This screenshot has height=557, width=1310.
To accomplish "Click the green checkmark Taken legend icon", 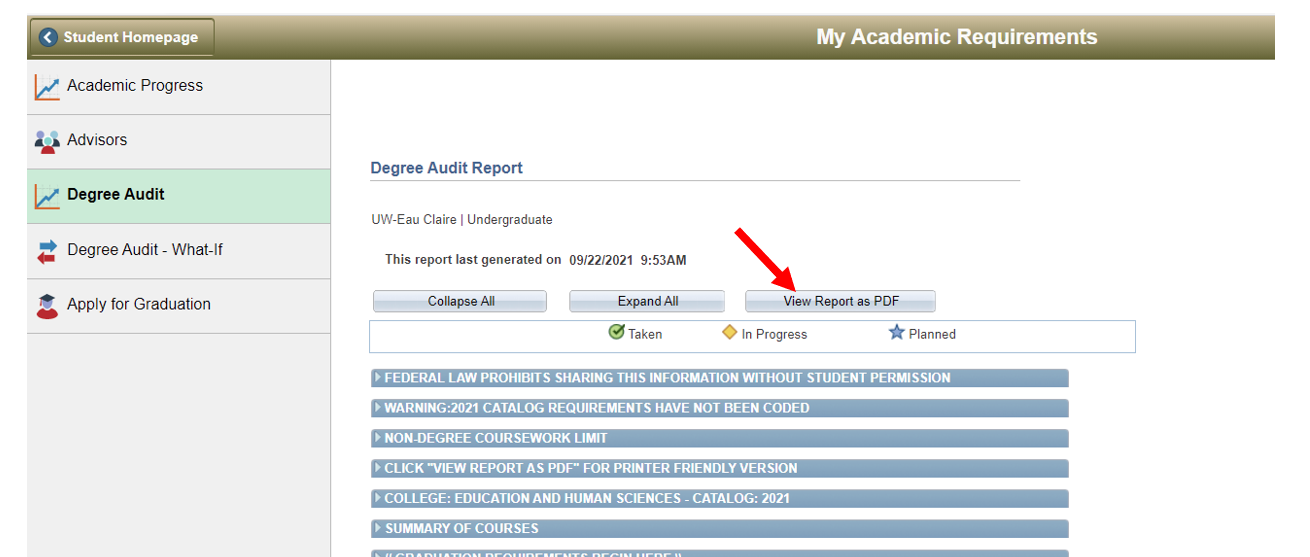I will 616,333.
